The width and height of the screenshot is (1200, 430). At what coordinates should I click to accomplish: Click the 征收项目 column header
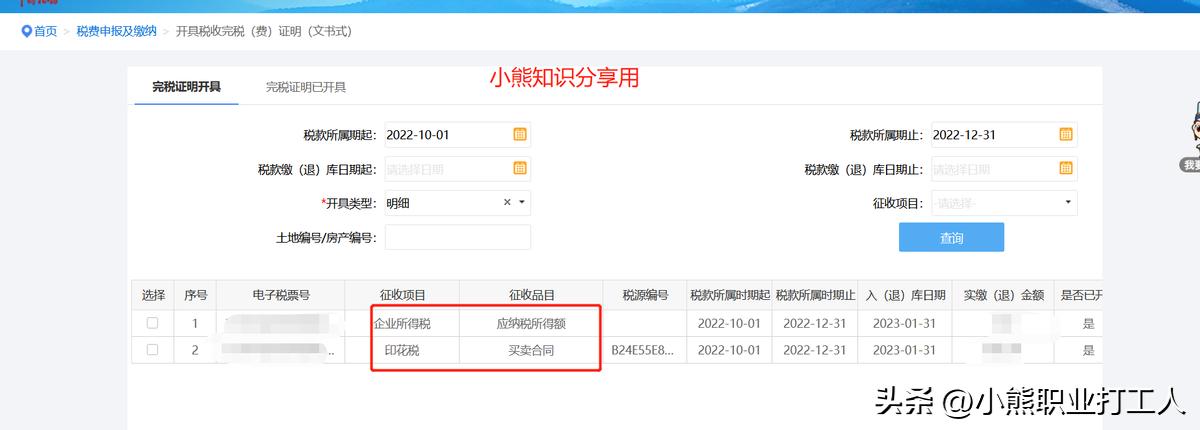(402, 295)
